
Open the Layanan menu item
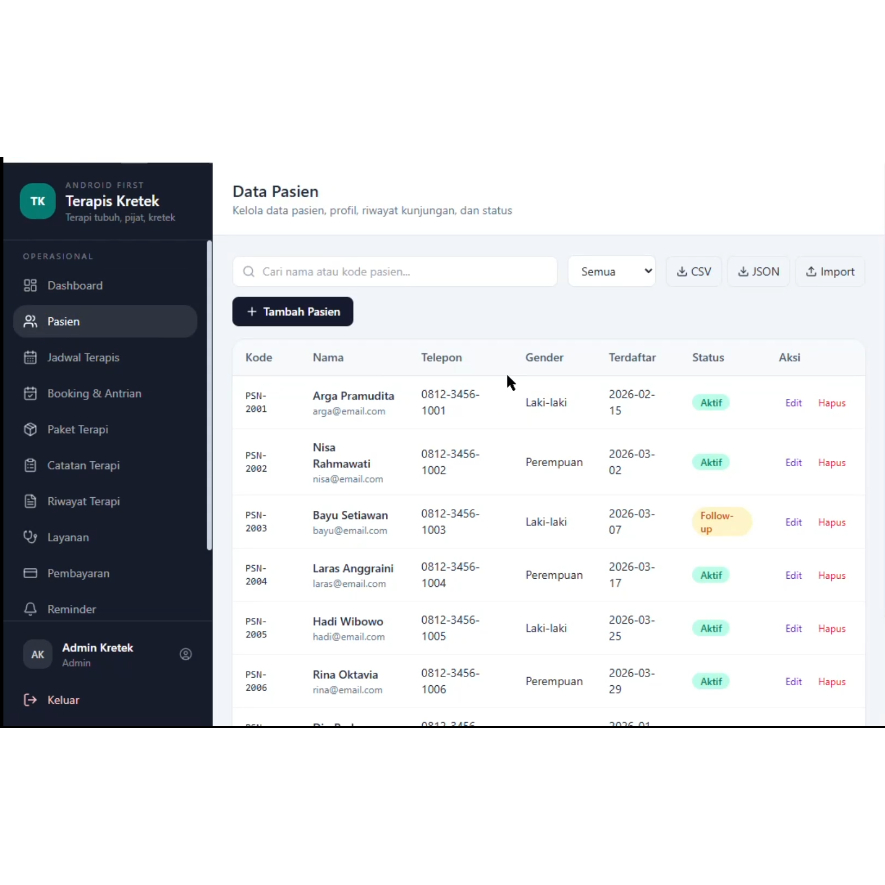[105, 537]
